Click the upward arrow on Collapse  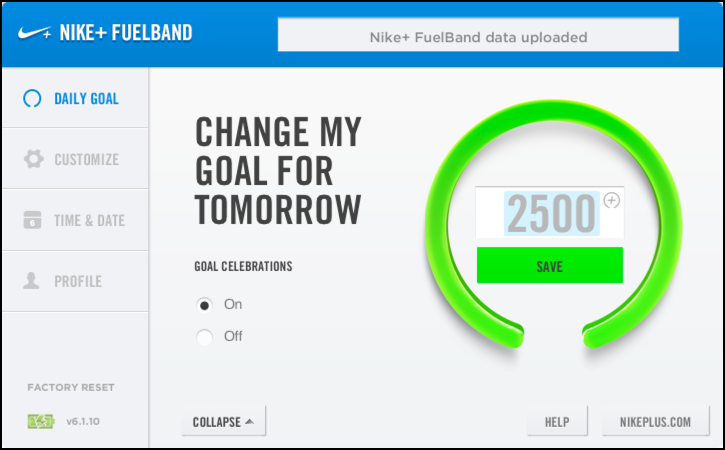tap(250, 421)
